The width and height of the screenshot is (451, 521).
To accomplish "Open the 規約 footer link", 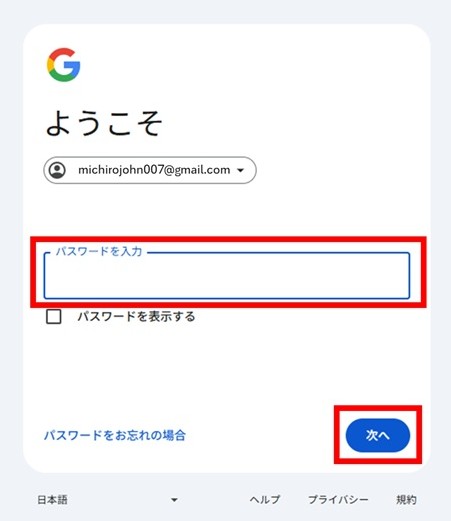I will [x=406, y=500].
